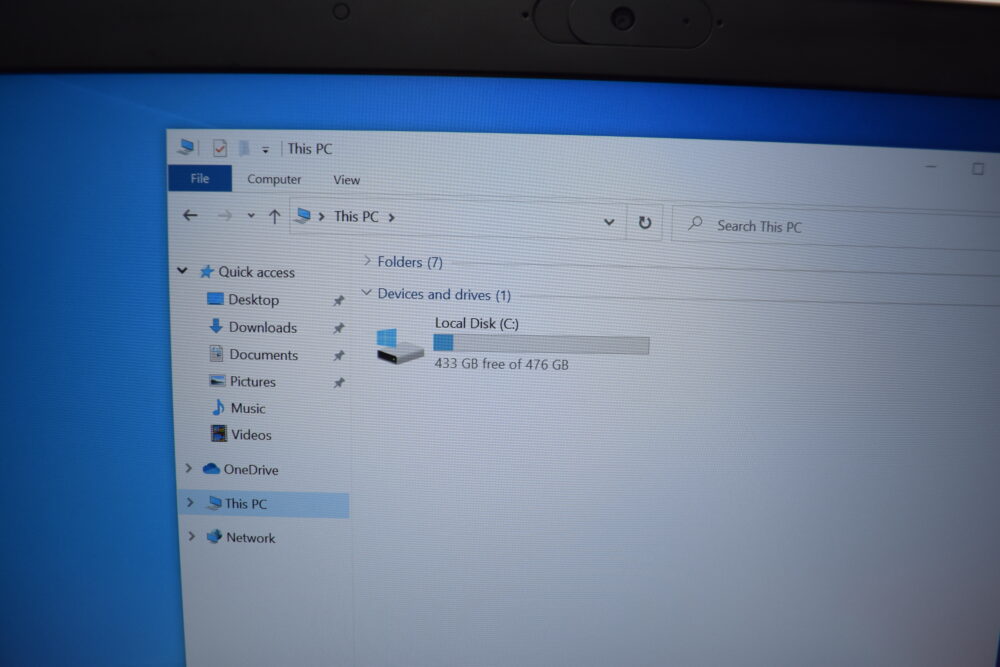Viewport: 1000px width, 667px height.
Task: Expand the OneDrive tree node
Action: pyautogui.click(x=189, y=469)
